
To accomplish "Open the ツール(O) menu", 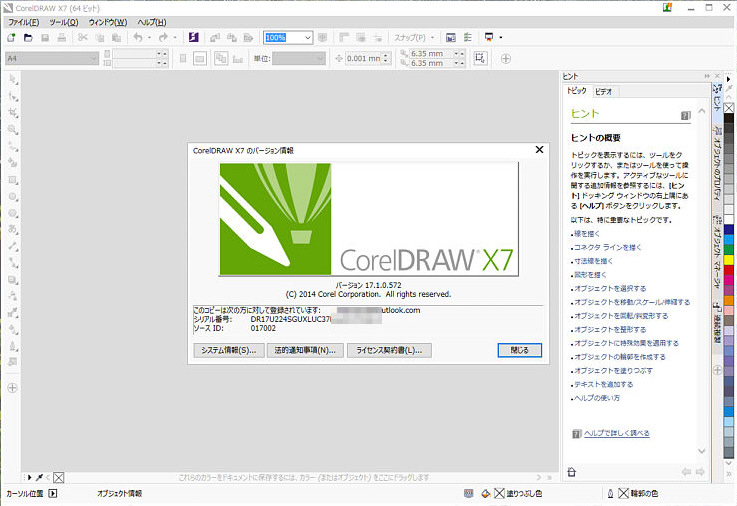I will point(64,23).
